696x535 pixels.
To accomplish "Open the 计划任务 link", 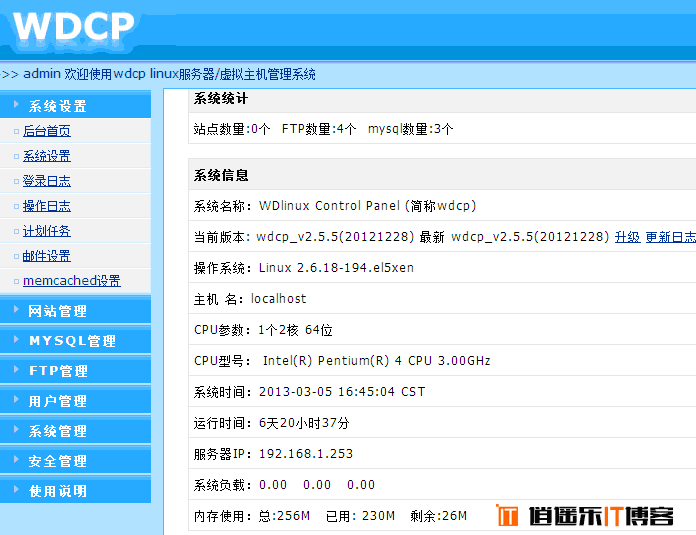I will (x=47, y=231).
